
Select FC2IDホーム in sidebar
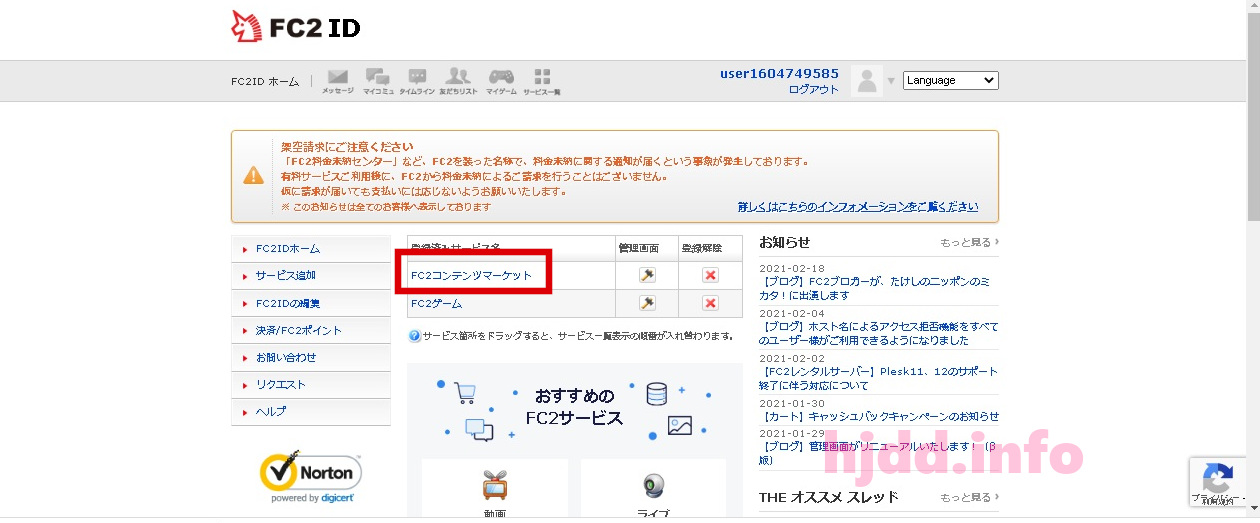(311, 249)
